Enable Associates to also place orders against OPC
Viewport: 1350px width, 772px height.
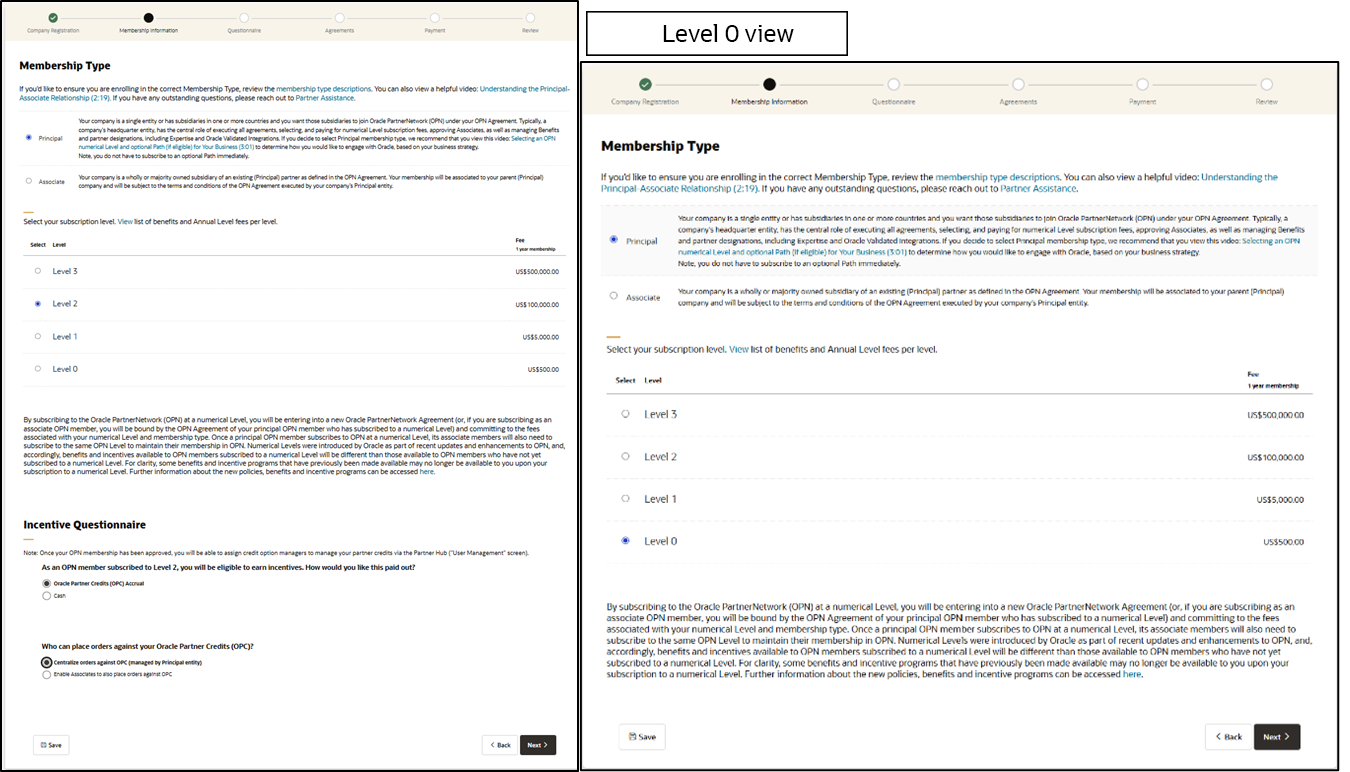point(47,675)
